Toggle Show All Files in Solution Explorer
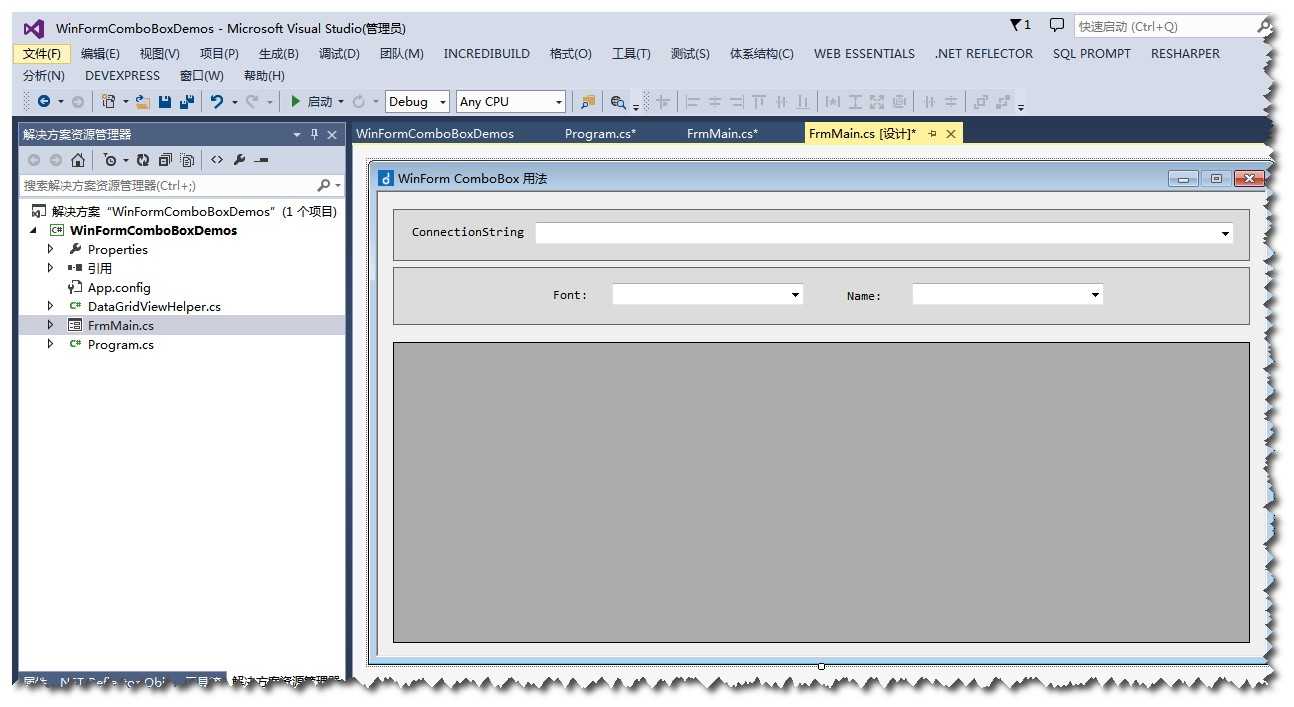This screenshot has height=707, width=1294. pyautogui.click(x=187, y=160)
